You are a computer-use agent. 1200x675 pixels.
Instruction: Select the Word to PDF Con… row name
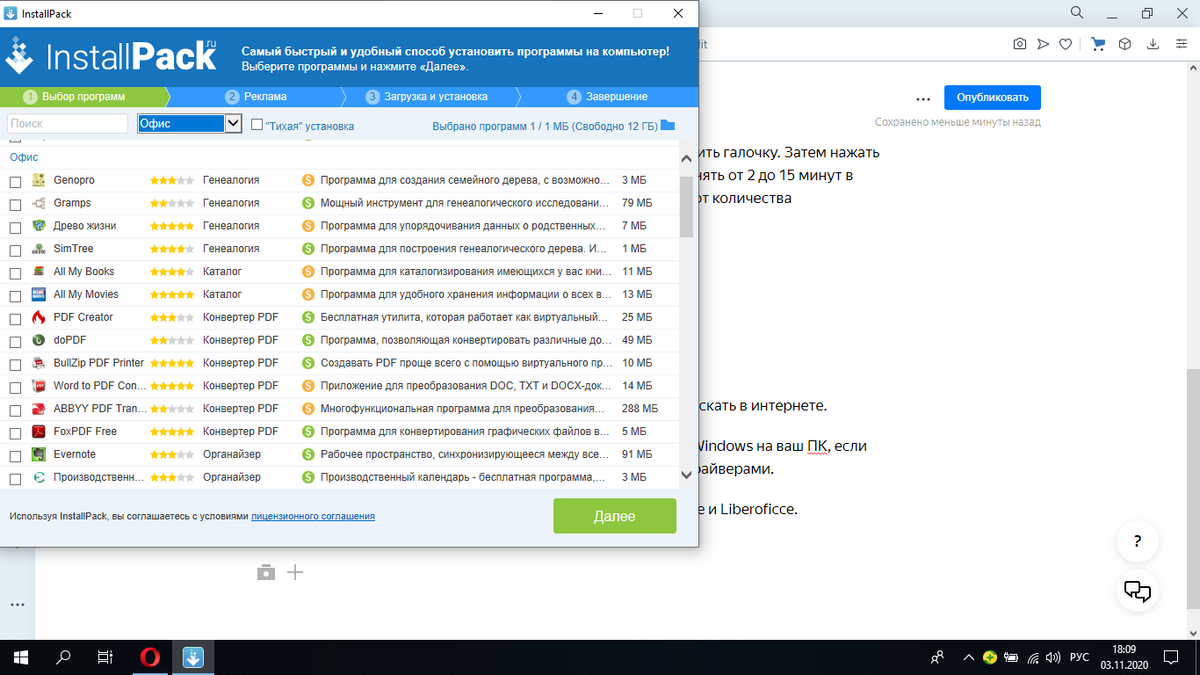(x=98, y=386)
